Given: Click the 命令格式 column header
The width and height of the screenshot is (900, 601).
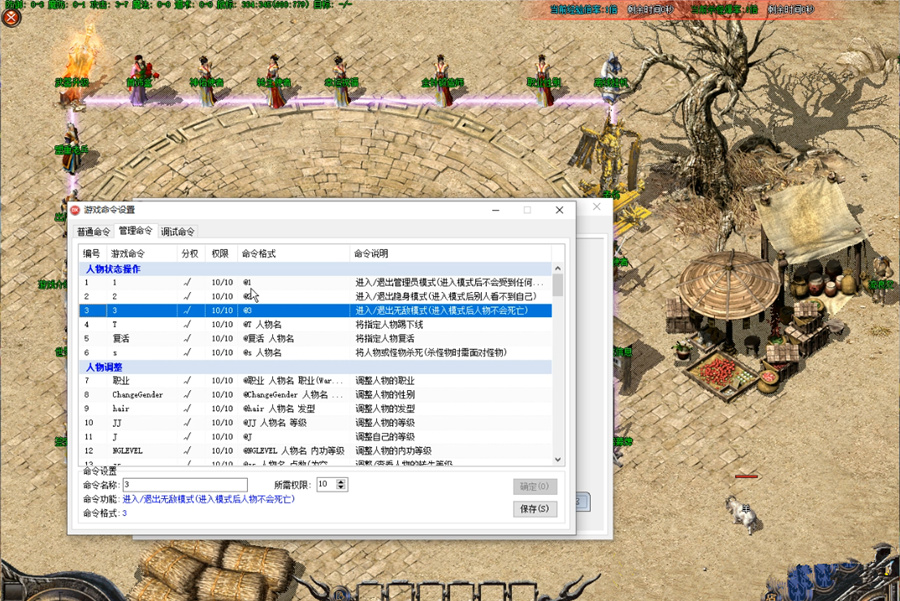Looking at the screenshot, I should coord(293,253).
